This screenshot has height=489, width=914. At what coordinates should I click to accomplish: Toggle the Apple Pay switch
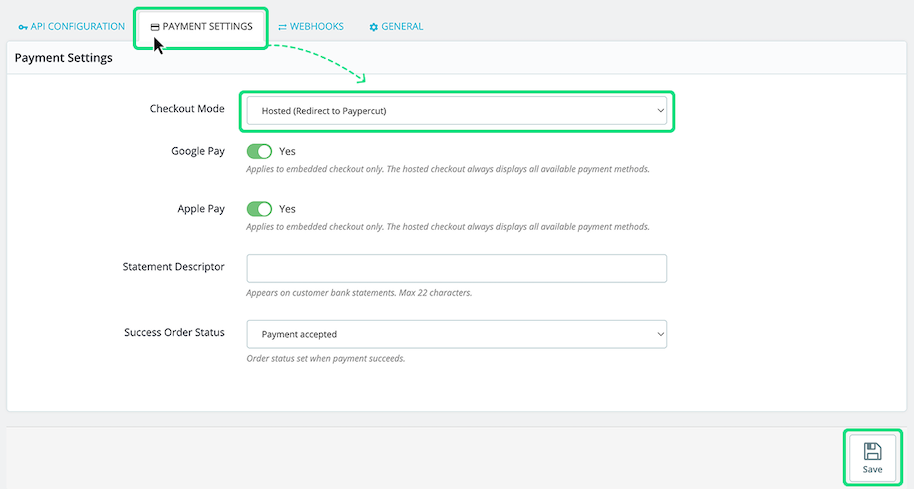tap(259, 209)
